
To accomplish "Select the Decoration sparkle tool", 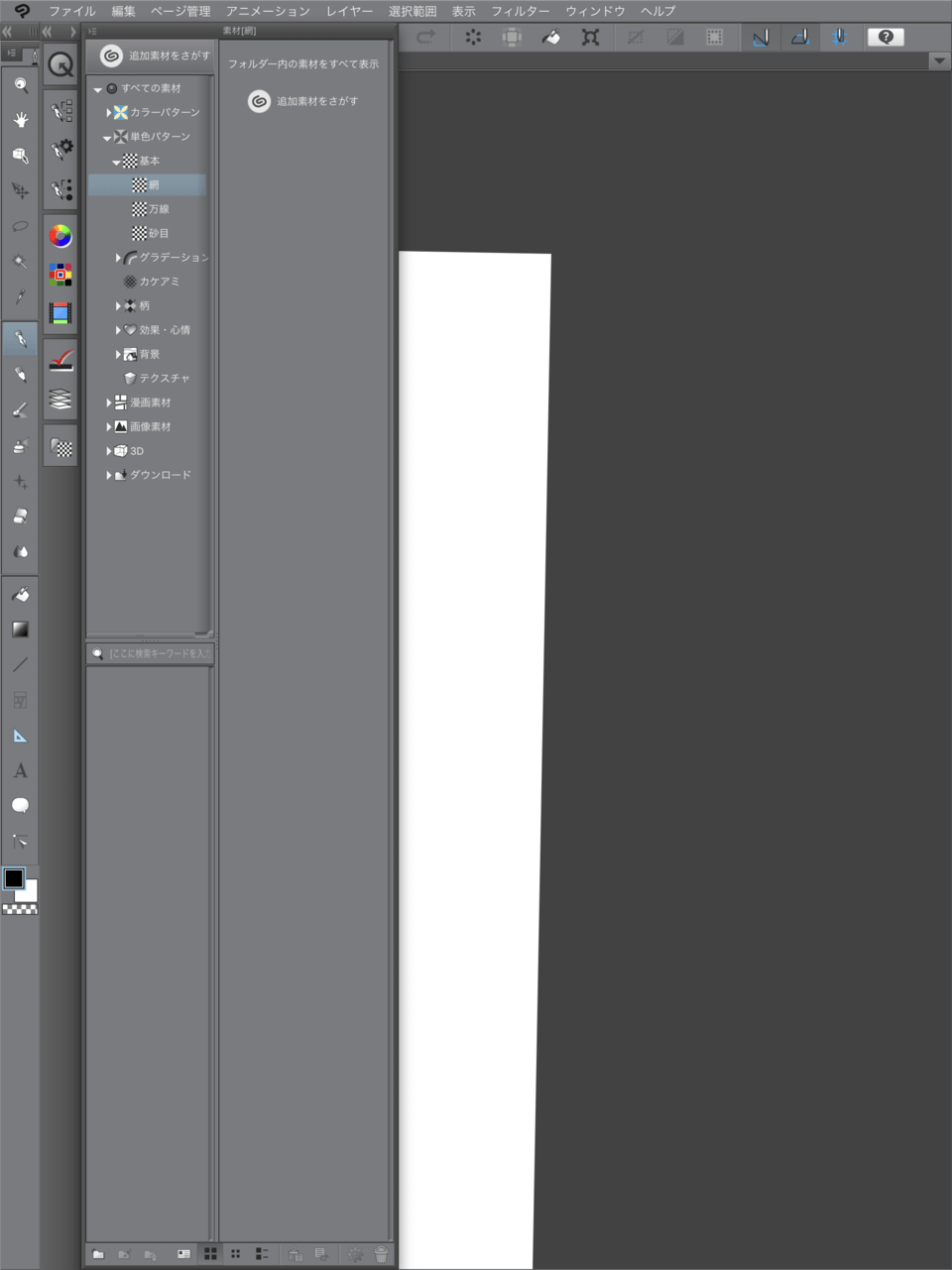I will point(20,482).
